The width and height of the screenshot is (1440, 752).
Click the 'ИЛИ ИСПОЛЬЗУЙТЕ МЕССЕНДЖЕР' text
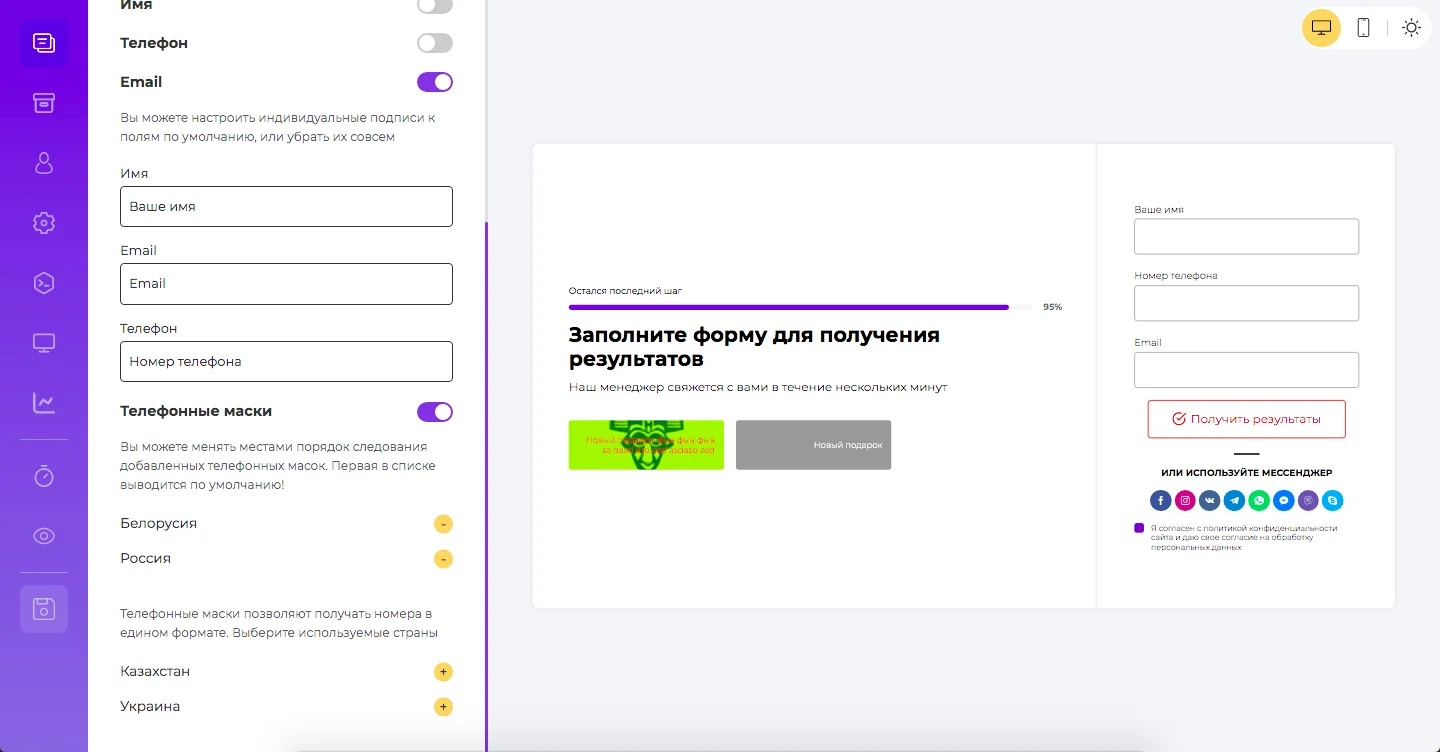[x=1246, y=473]
